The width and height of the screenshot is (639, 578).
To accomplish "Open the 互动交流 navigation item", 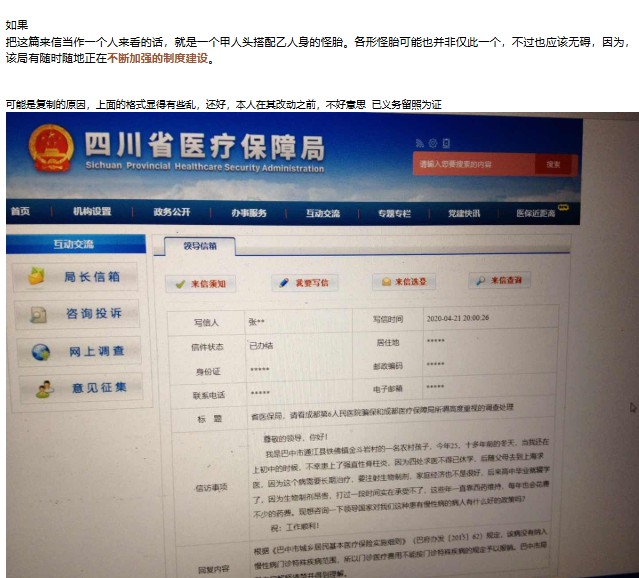I will (322, 213).
